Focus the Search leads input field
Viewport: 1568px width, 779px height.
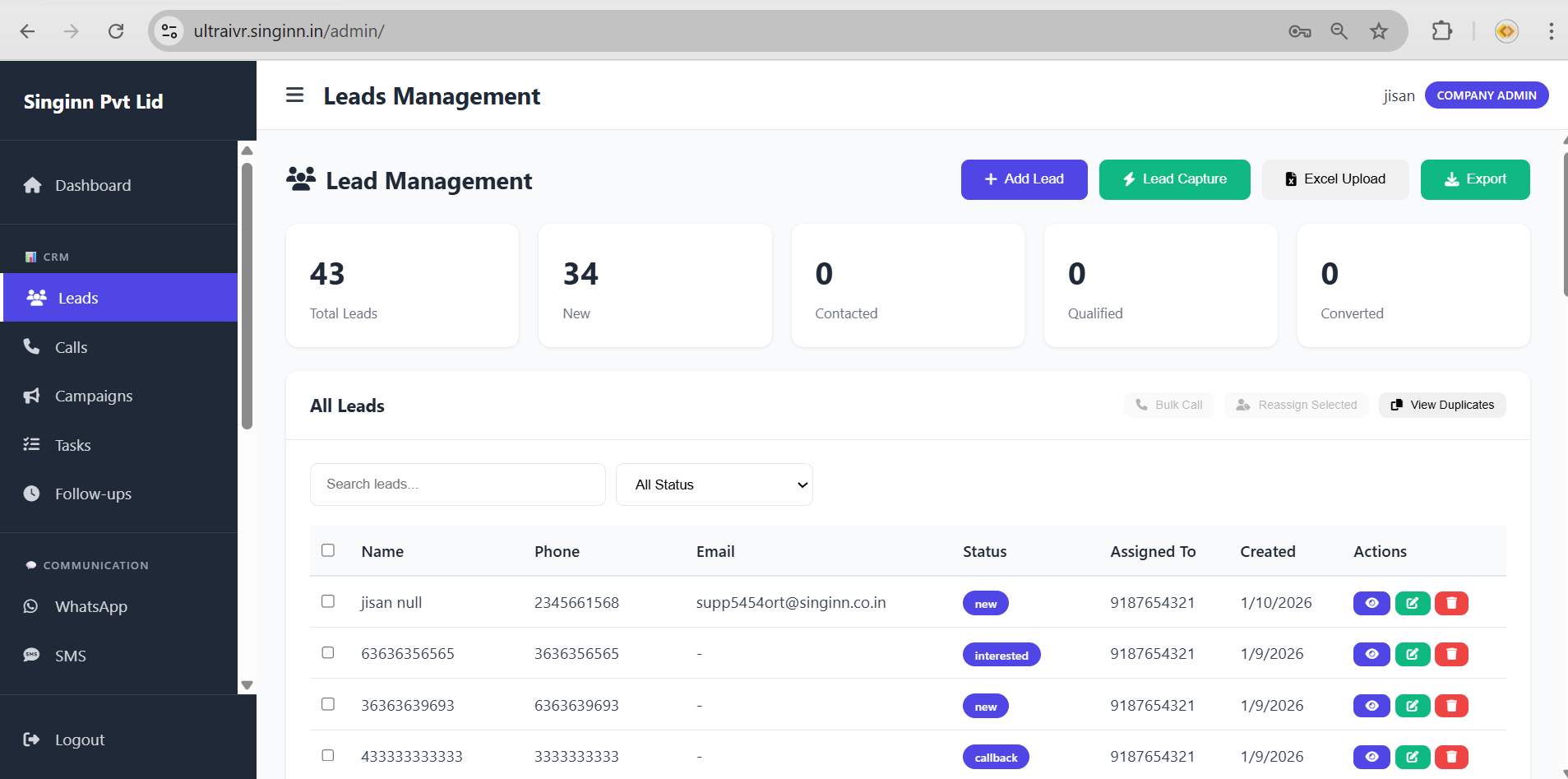[457, 485]
